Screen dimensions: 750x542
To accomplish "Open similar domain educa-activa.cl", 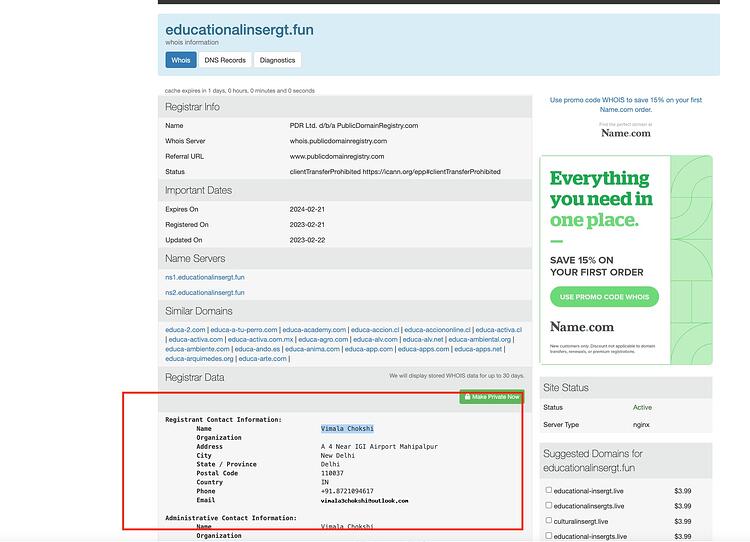I will [498, 330].
